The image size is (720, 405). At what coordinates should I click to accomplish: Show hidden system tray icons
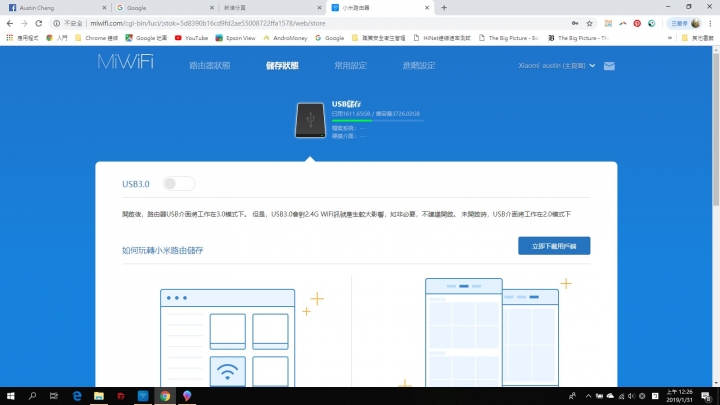[588, 396]
